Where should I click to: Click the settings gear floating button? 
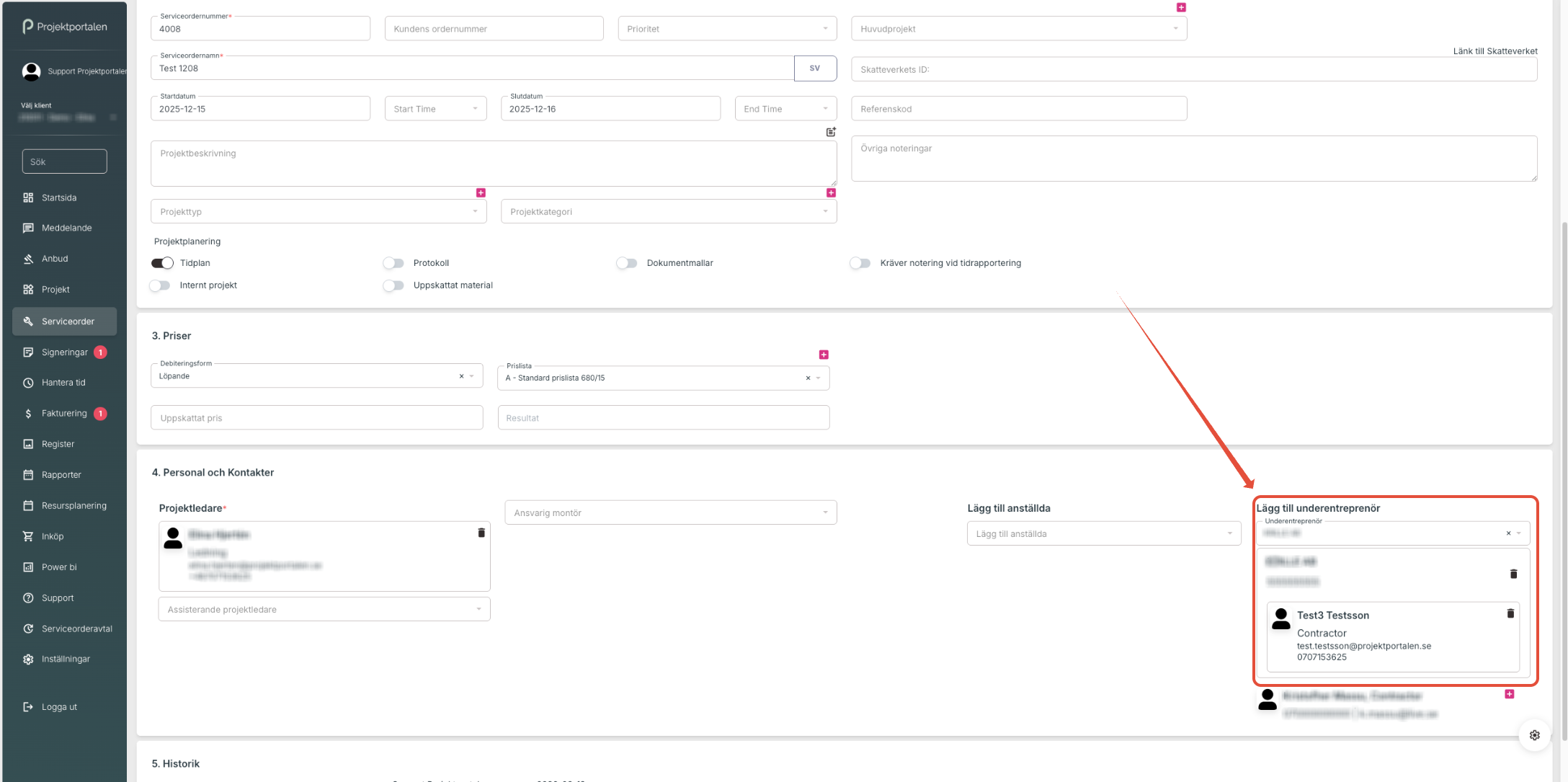[1534, 735]
